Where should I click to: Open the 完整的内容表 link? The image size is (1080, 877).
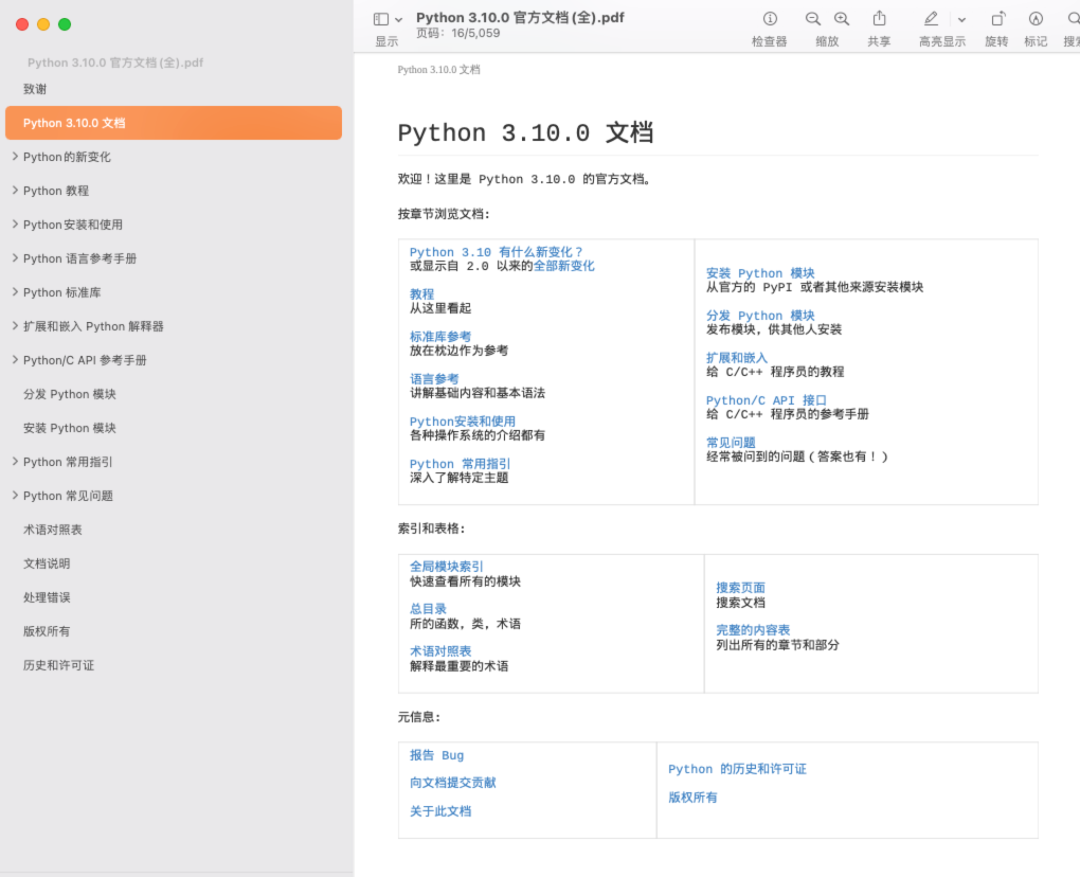coord(754,630)
